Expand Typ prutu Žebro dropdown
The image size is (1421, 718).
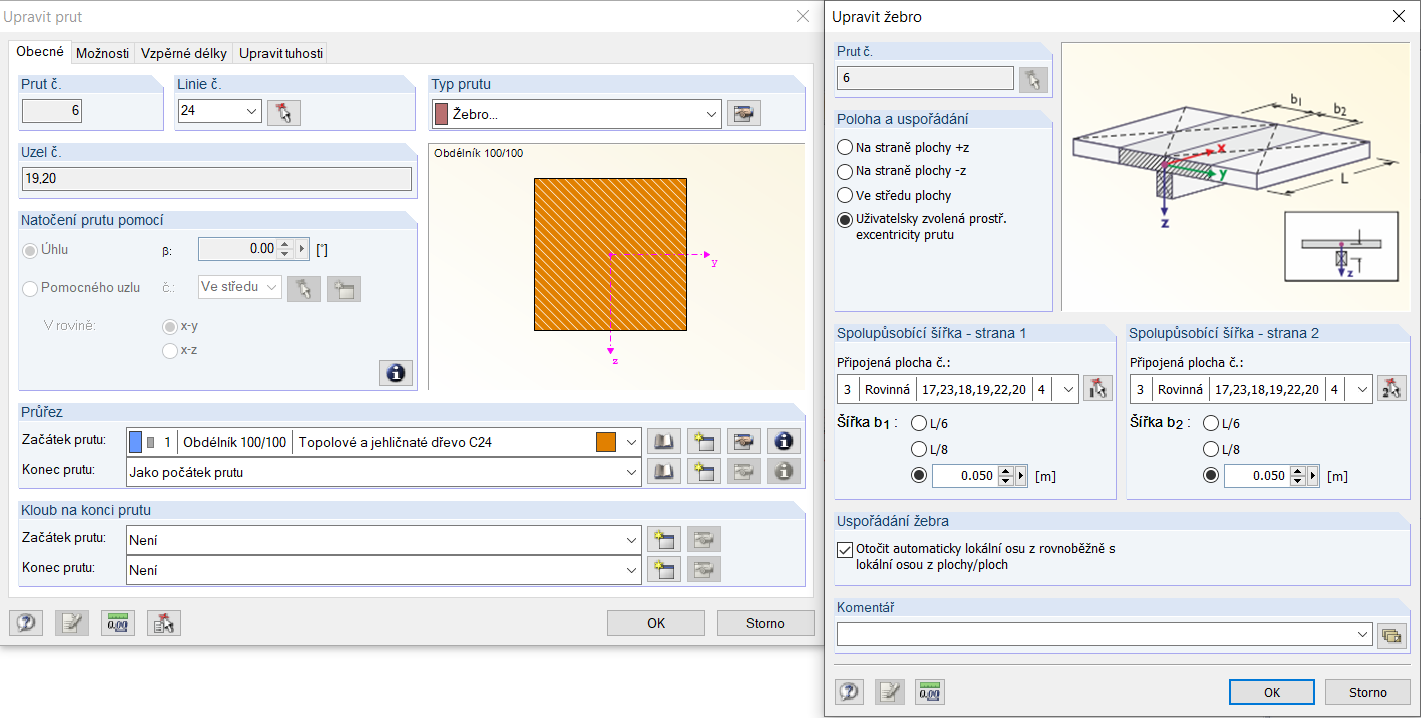coord(712,114)
